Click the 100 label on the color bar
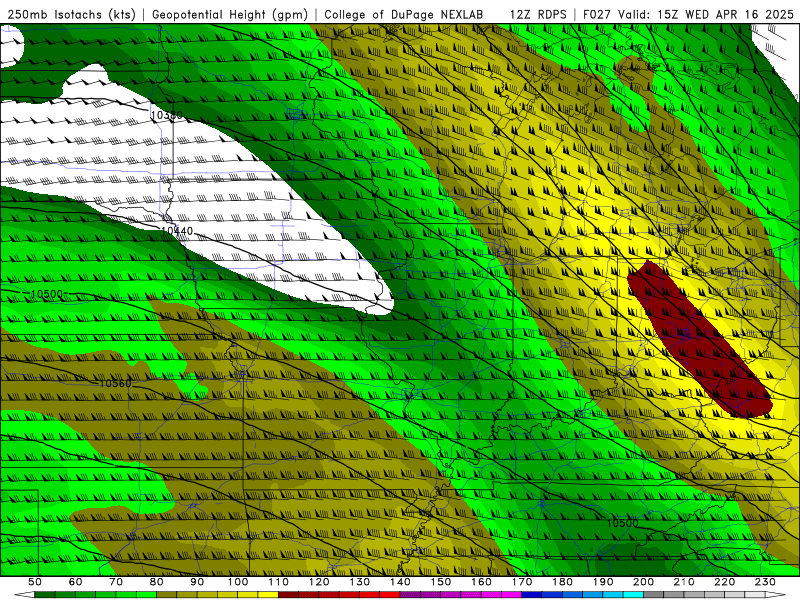 pos(238,582)
